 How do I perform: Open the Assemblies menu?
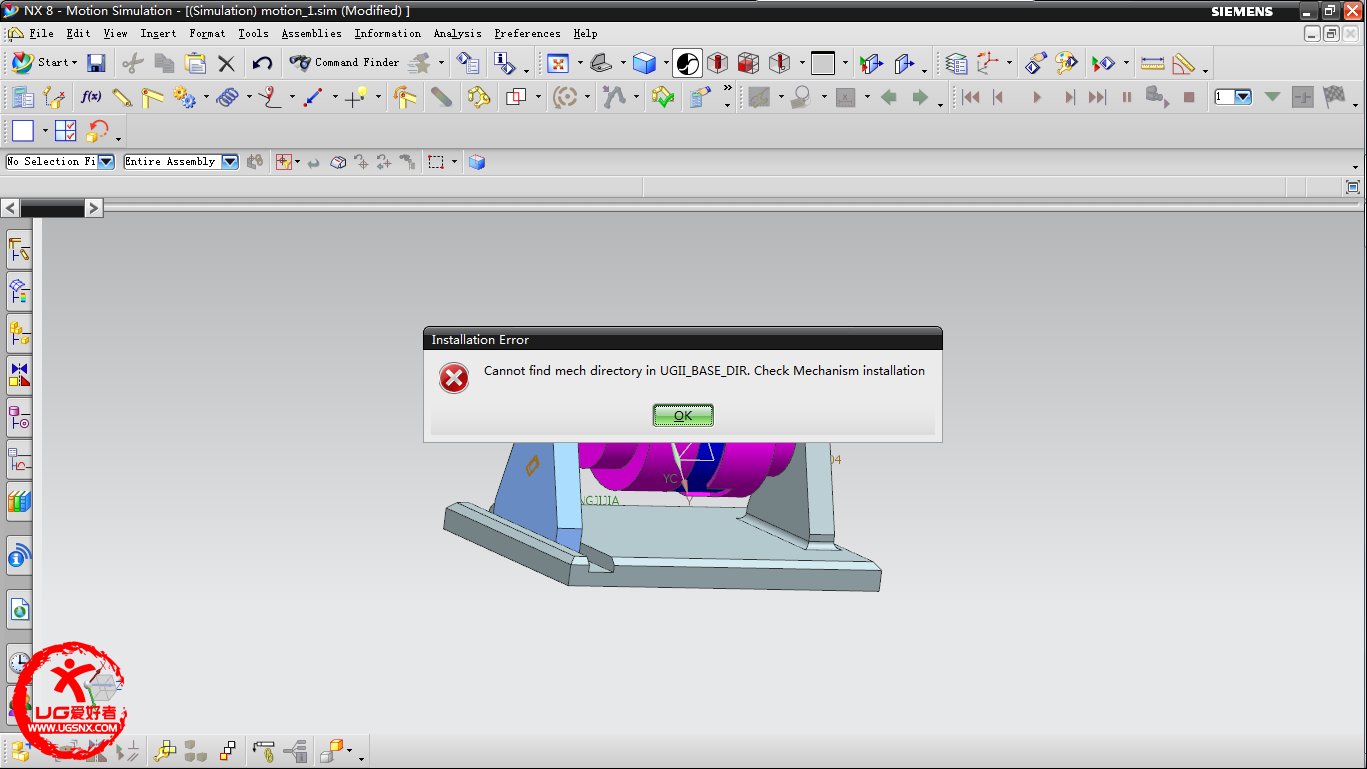[x=311, y=34]
